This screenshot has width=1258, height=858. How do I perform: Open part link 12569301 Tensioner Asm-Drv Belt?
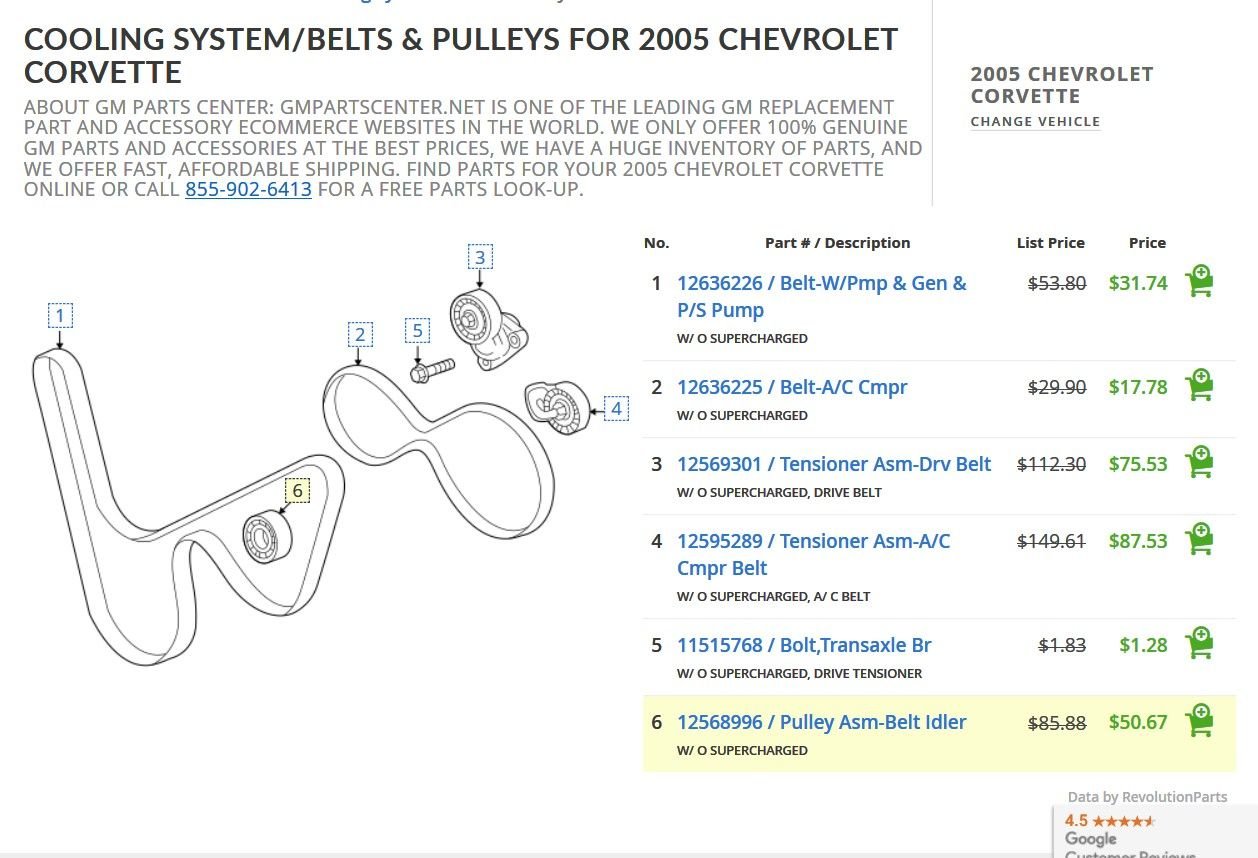tap(834, 464)
